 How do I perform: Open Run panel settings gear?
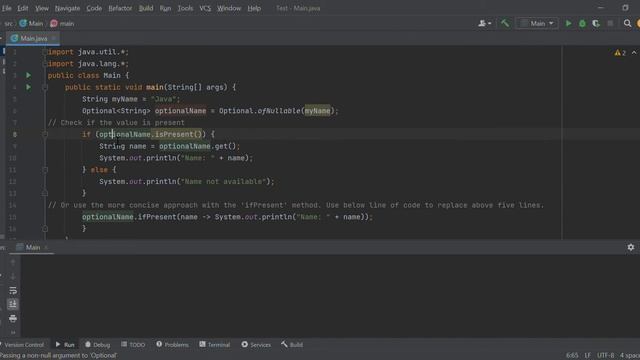tap(631, 247)
